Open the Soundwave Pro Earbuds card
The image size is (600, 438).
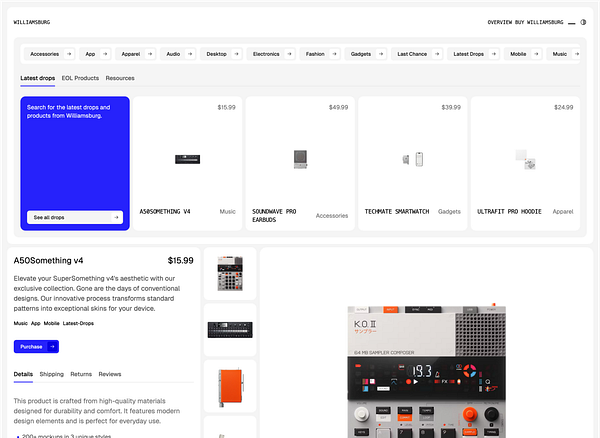300,163
